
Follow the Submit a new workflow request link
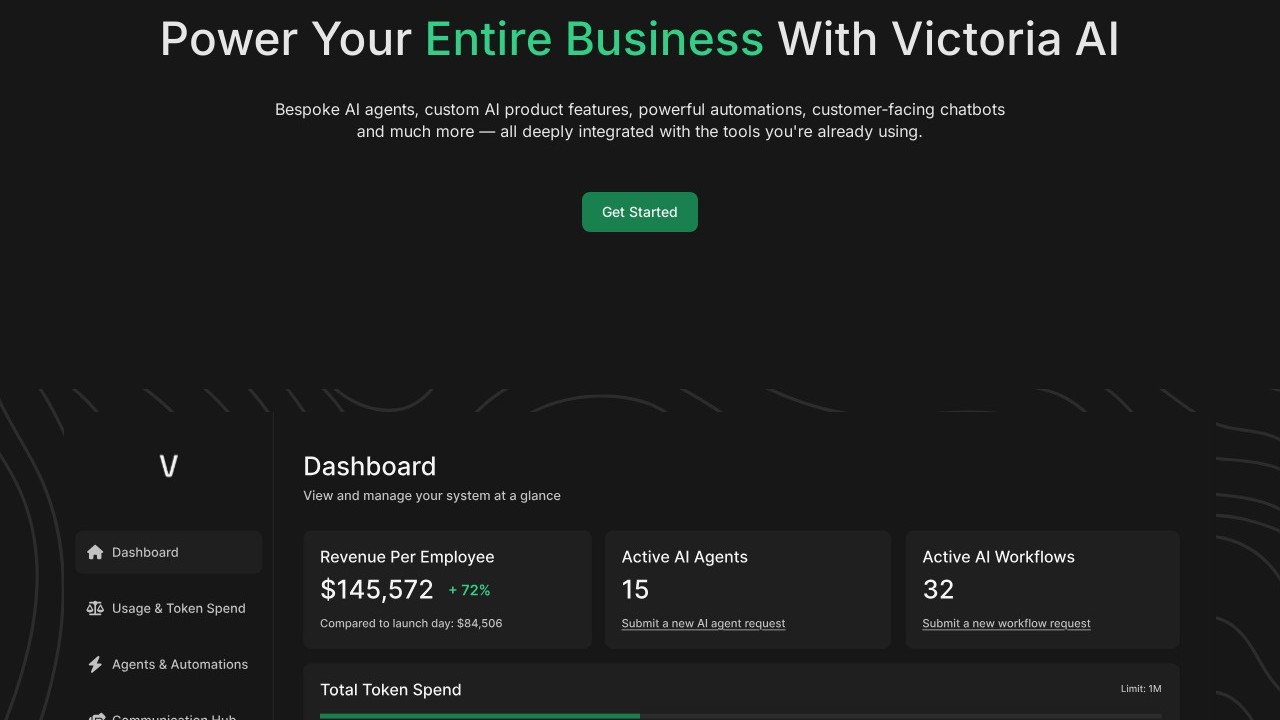click(x=1006, y=623)
